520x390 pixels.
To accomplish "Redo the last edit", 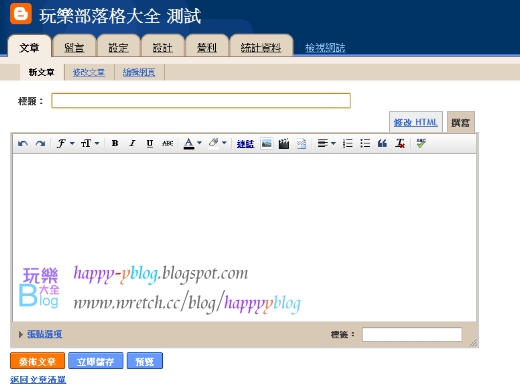I will (x=40, y=143).
